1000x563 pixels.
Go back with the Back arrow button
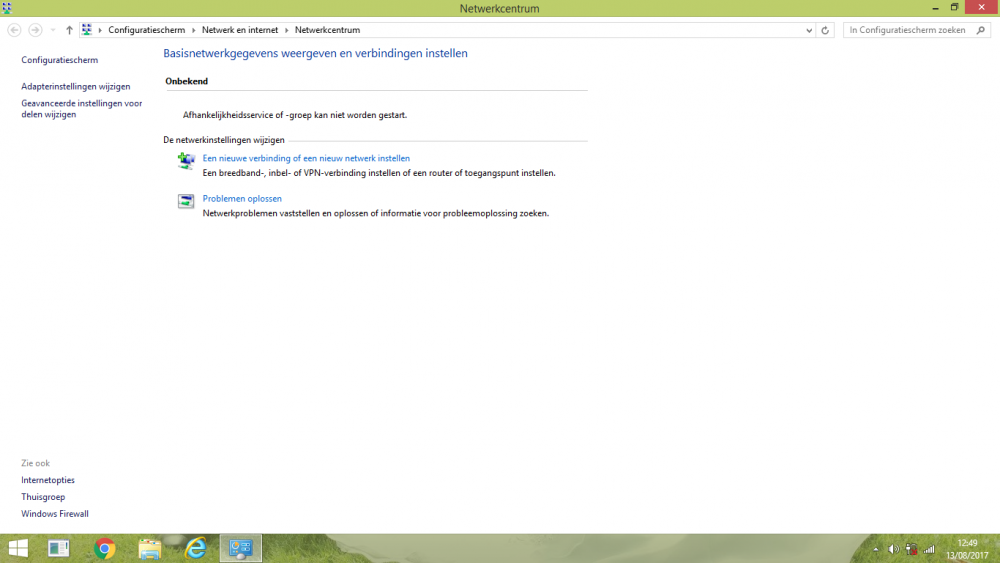pos(14,30)
